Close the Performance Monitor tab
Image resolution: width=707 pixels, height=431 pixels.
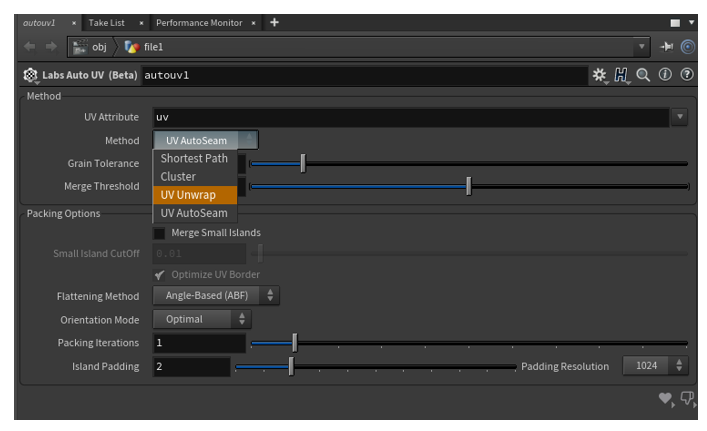253,23
